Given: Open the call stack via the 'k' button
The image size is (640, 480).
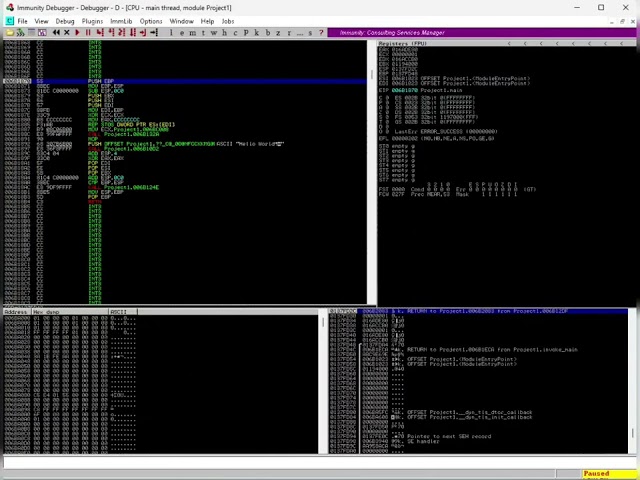Looking at the screenshot, I should [257, 33].
